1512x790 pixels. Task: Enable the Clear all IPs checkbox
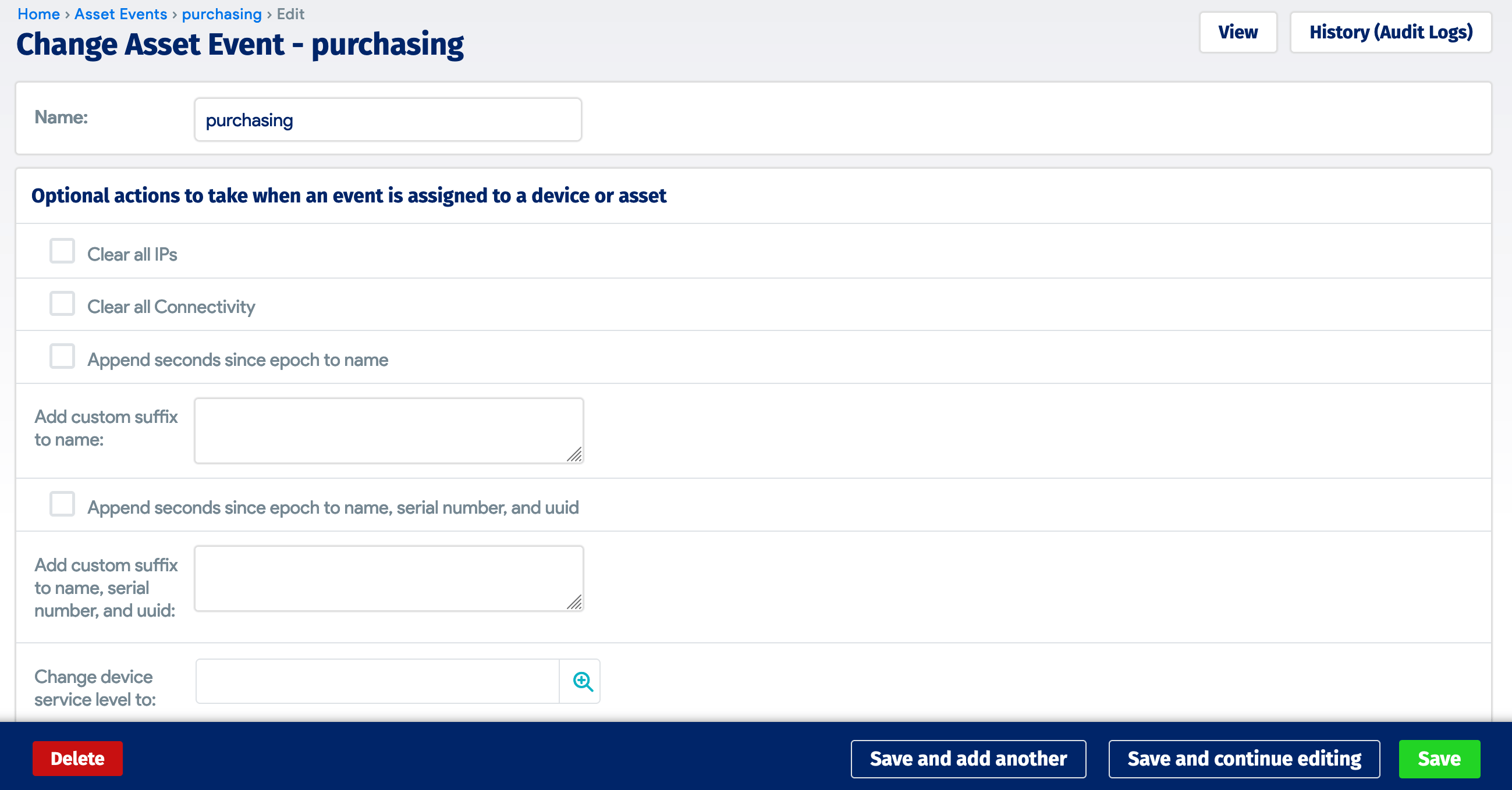(x=62, y=251)
